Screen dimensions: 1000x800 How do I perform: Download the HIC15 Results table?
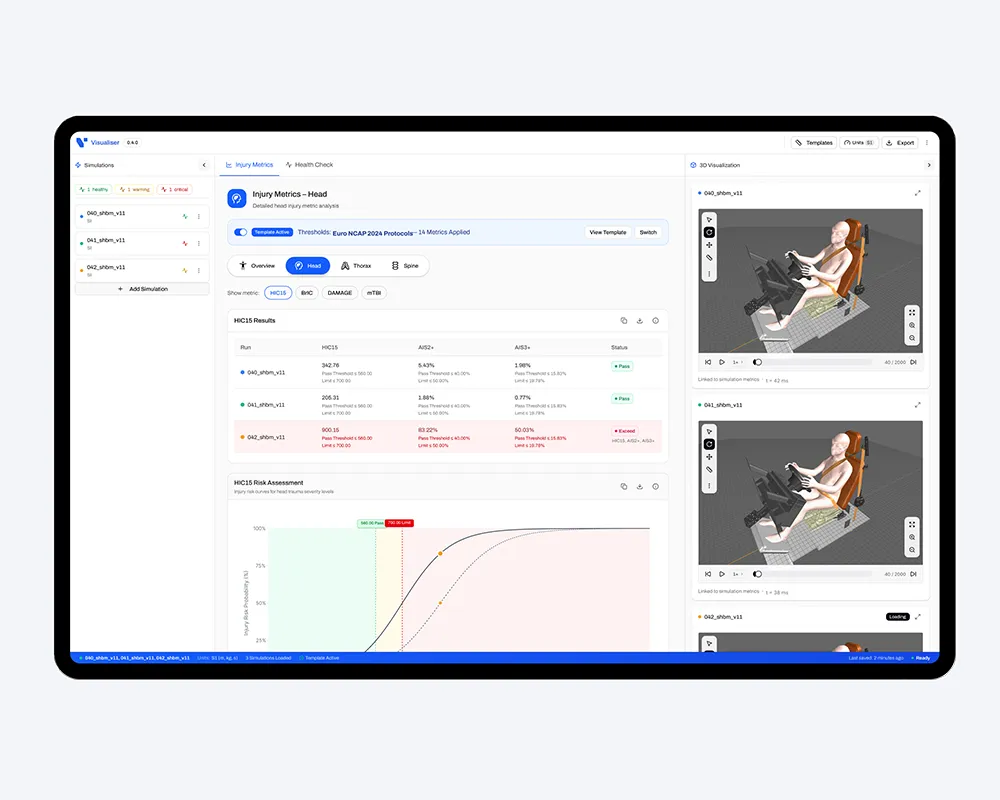click(639, 321)
